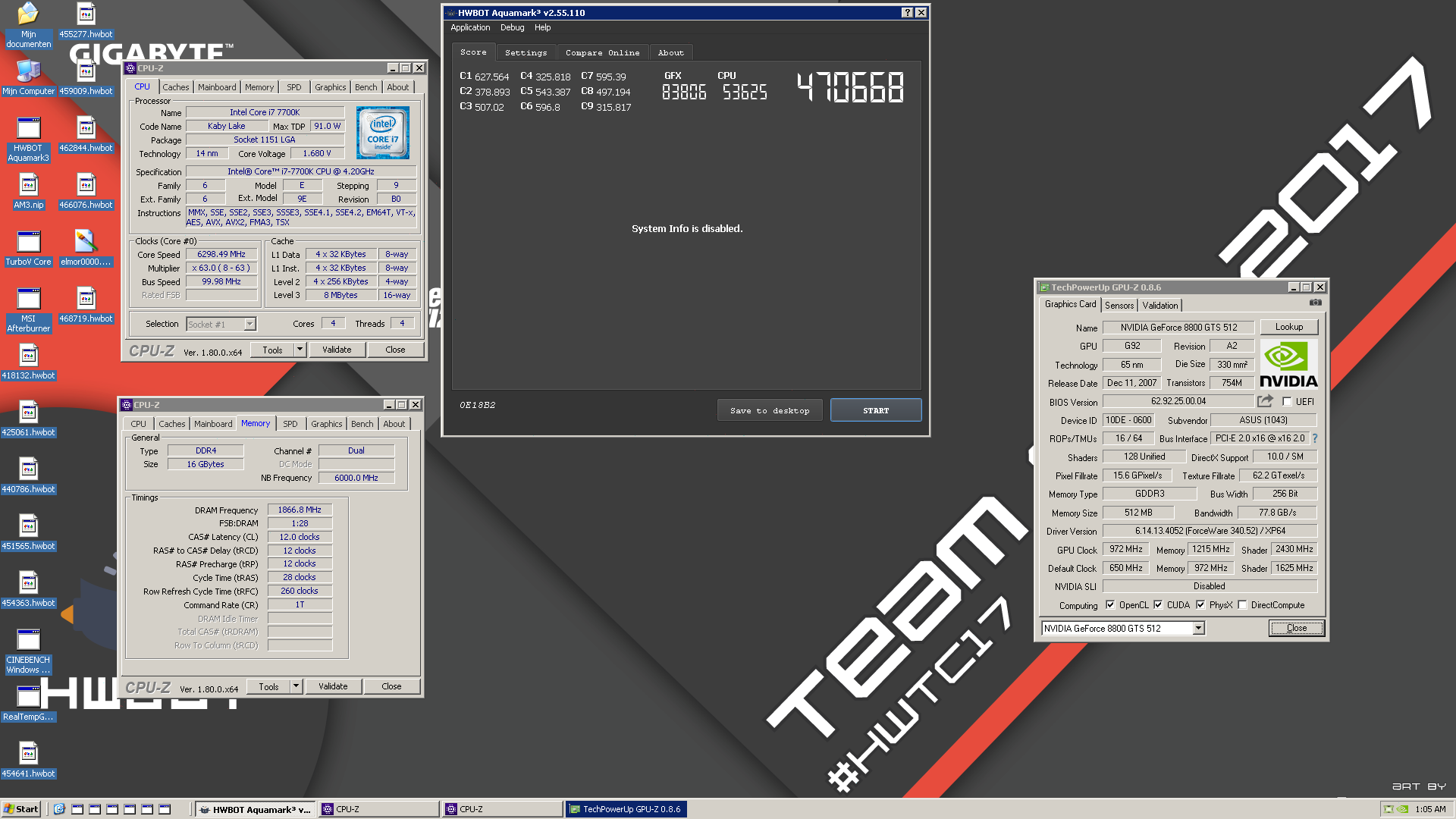The image size is (1456, 819).
Task: Select the 455277.hwbot file icon
Action: (x=86, y=20)
